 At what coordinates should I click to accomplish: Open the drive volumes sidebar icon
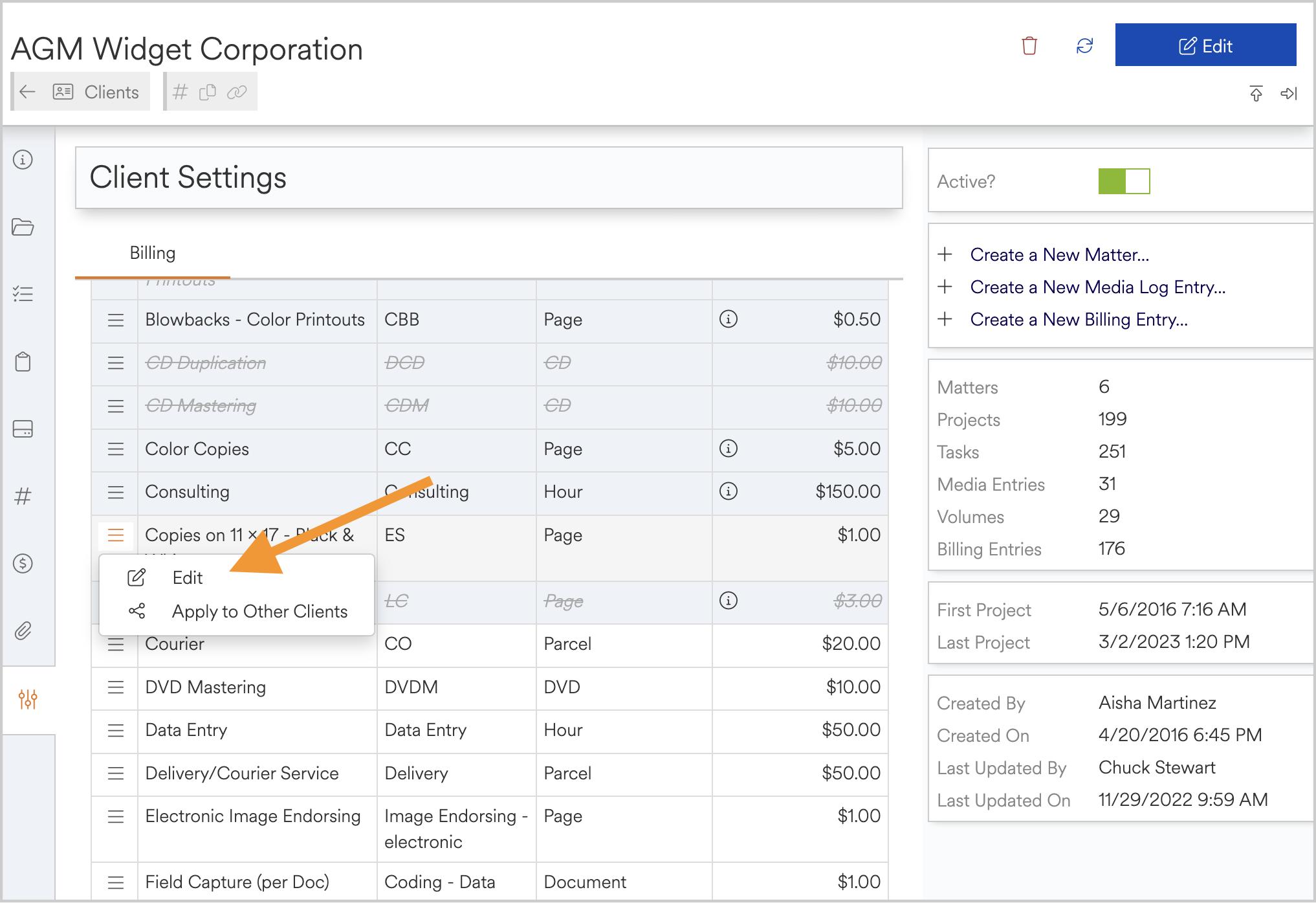[x=23, y=429]
